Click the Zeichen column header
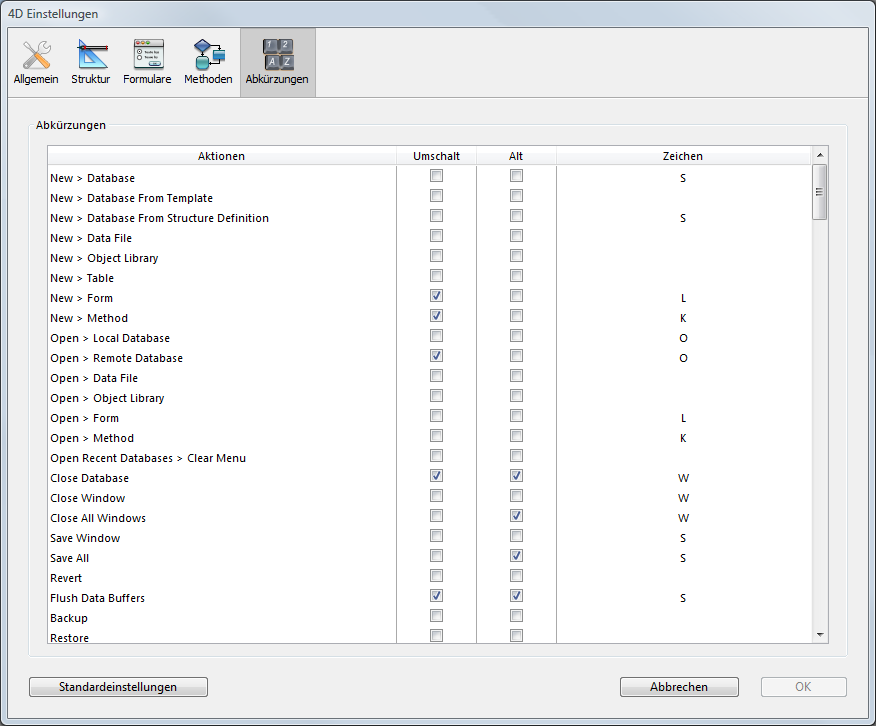Viewport: 876px width, 726px height. 682,156
